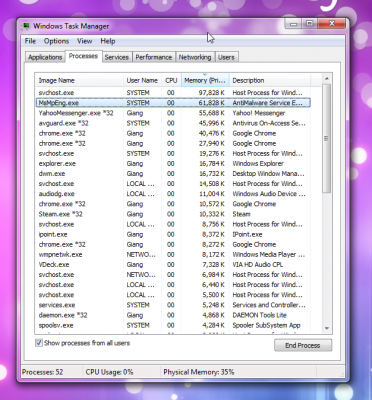Click the Physical Memory: 35% status entry

pyautogui.click(x=199, y=372)
